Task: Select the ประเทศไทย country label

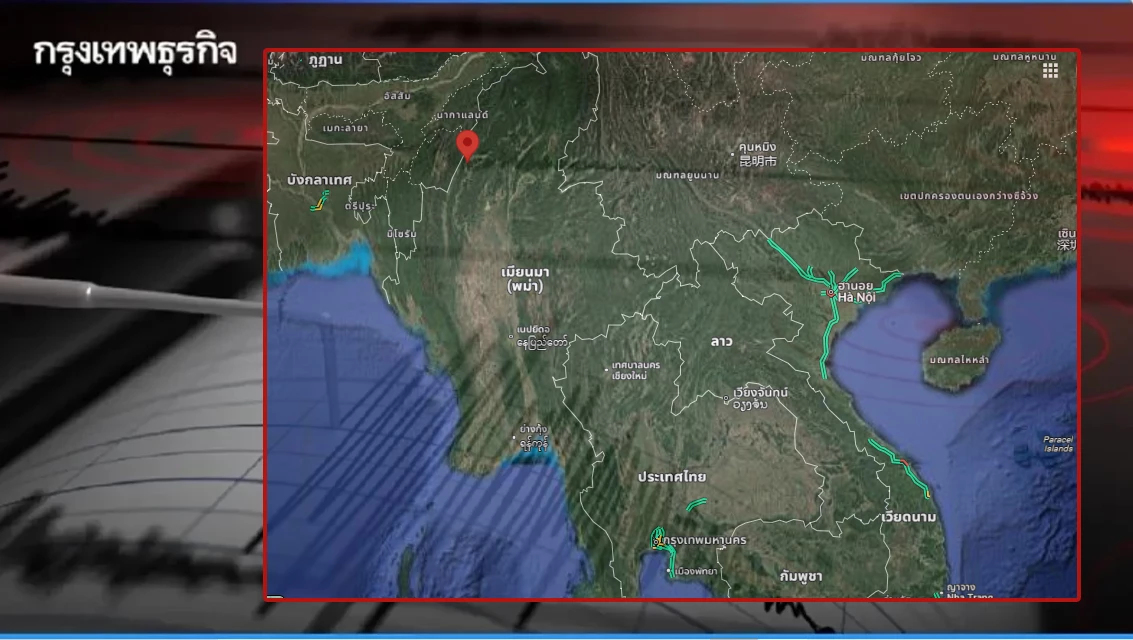Action: (x=672, y=477)
